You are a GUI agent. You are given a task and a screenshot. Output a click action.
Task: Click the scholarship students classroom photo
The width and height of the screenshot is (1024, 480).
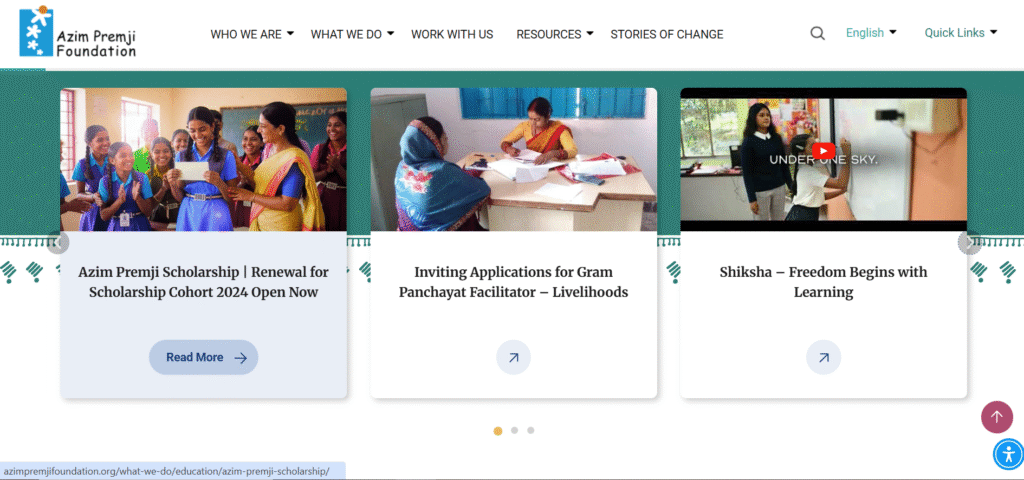(x=204, y=159)
